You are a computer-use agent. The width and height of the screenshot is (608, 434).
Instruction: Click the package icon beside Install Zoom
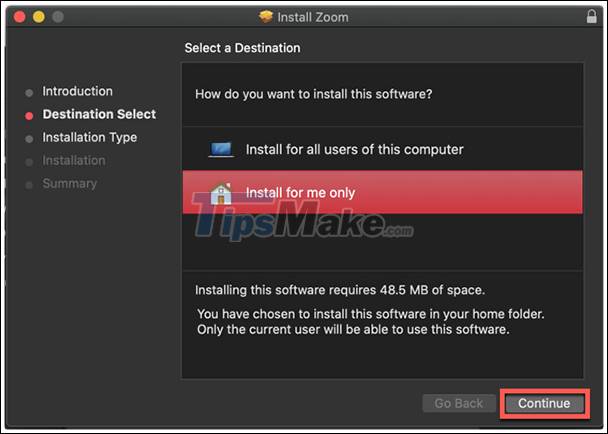(266, 16)
